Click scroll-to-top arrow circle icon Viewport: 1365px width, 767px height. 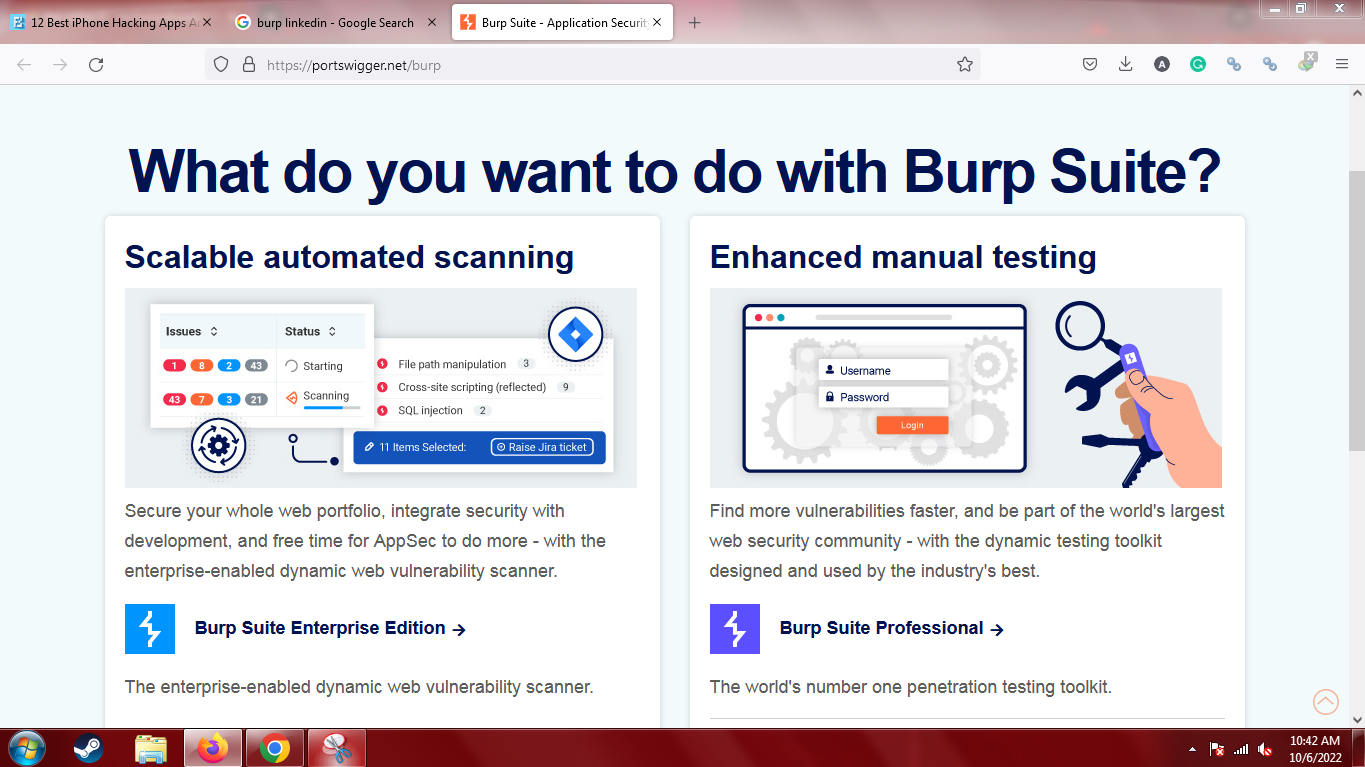[1326, 702]
